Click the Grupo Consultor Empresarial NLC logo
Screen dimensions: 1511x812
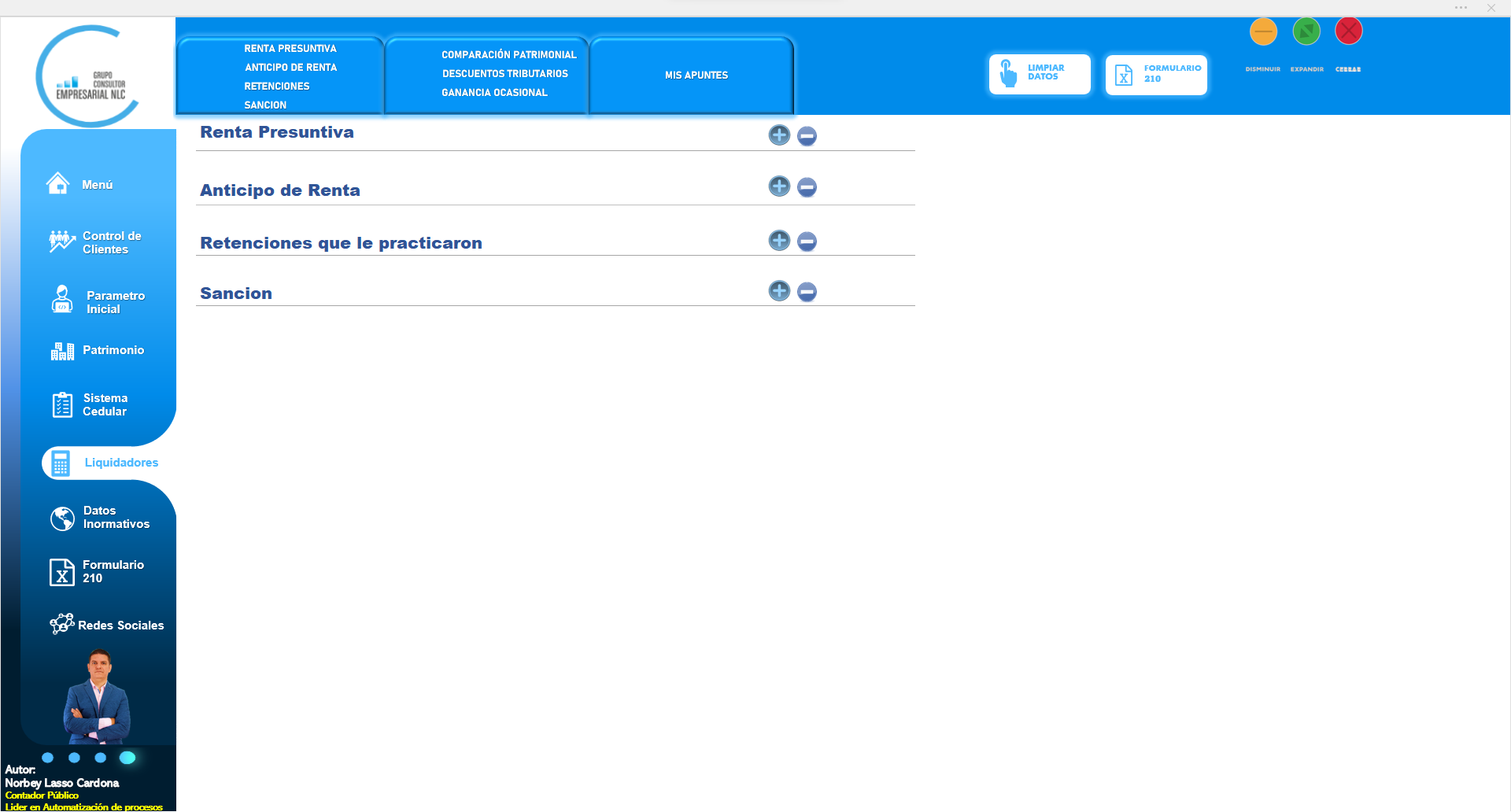(88, 76)
